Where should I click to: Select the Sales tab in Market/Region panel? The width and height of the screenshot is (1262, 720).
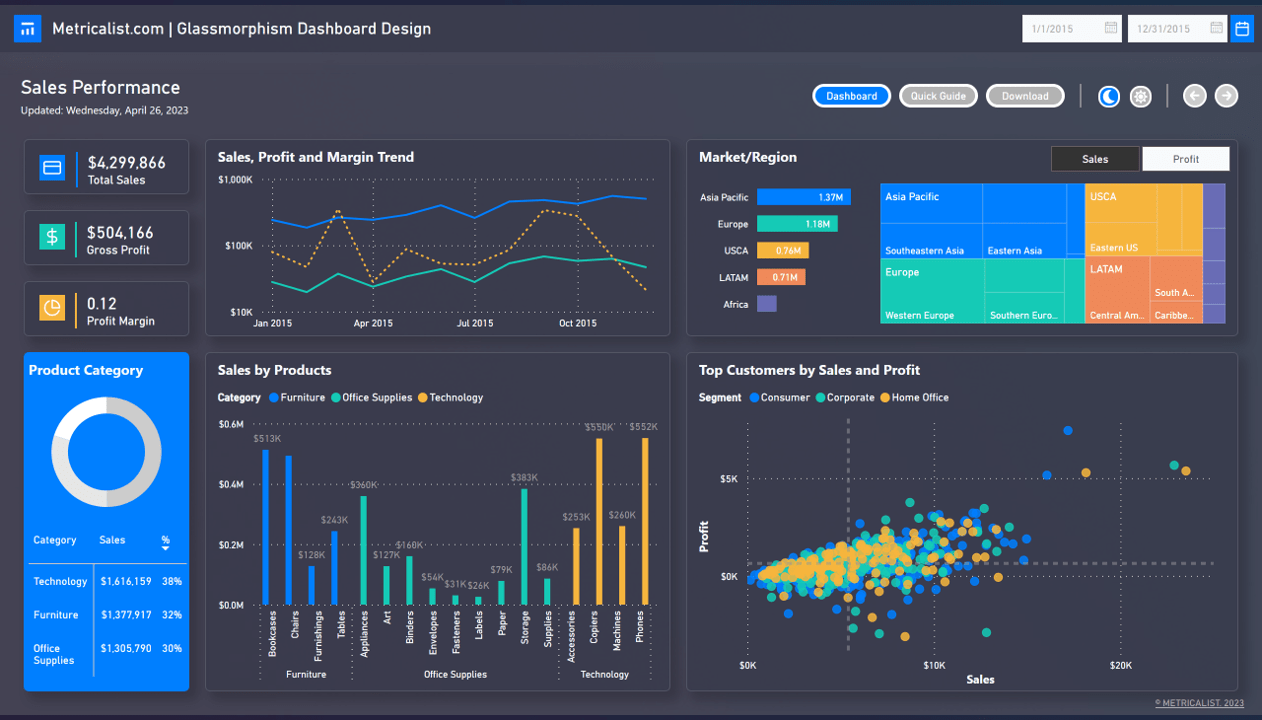(x=1095, y=158)
